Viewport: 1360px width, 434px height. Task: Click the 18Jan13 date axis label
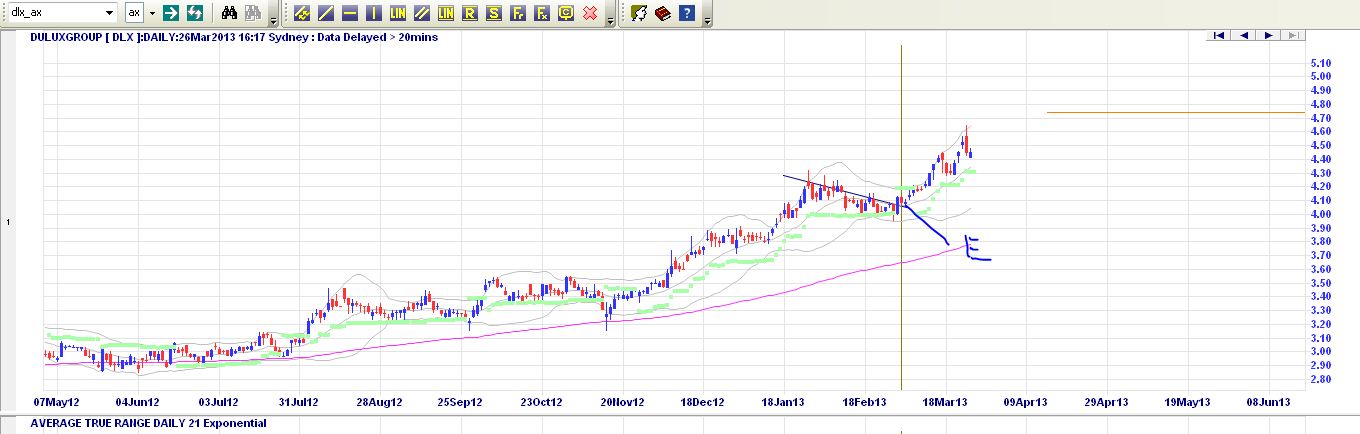783,402
